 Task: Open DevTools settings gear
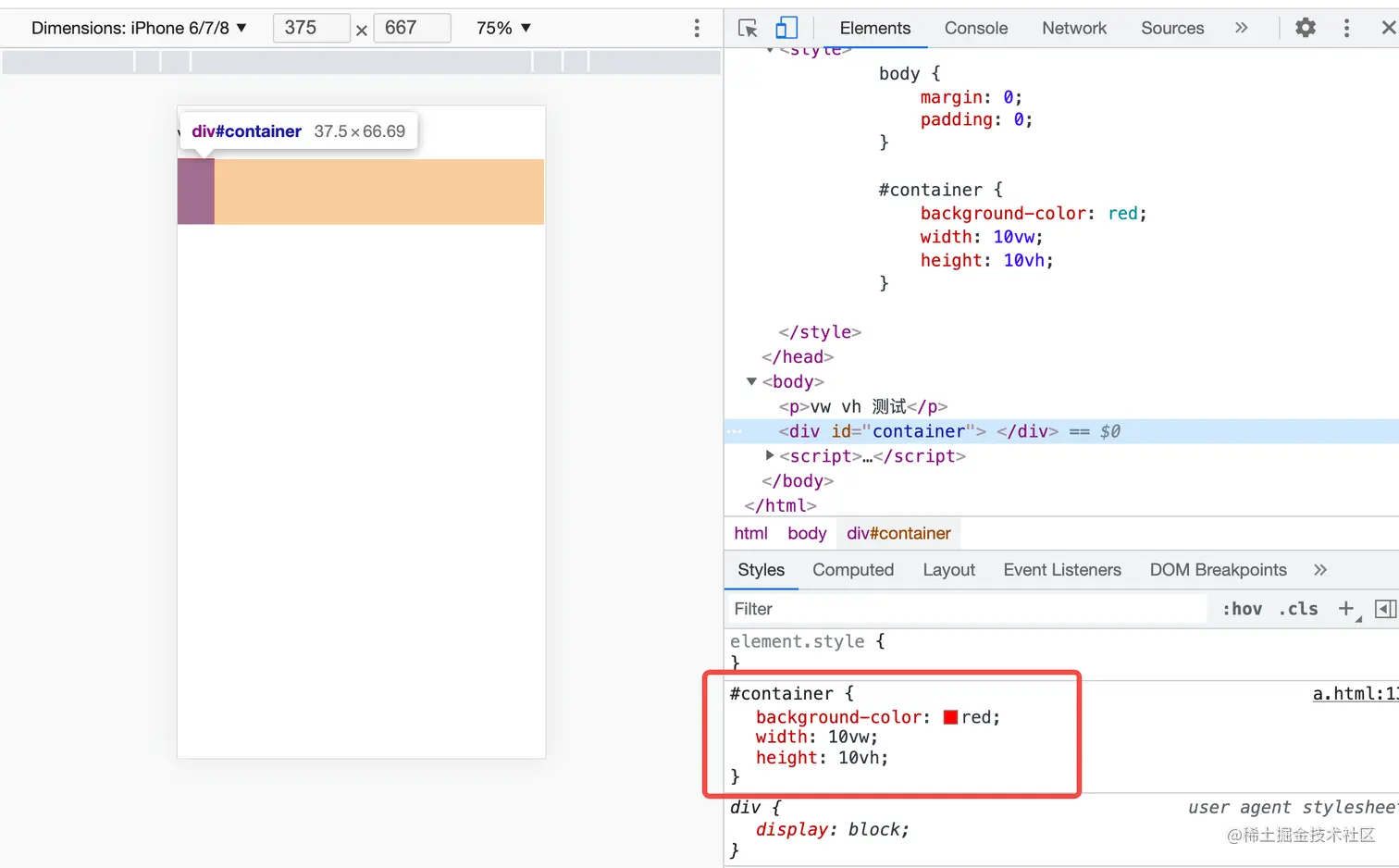tap(1305, 28)
